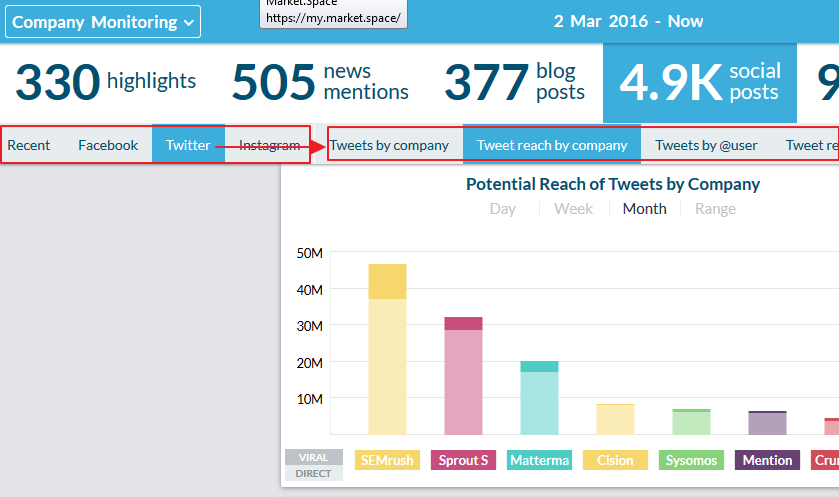Viewport: 839px width, 497px height.
Task: Click the Sysomos green bar
Action: click(x=691, y=422)
